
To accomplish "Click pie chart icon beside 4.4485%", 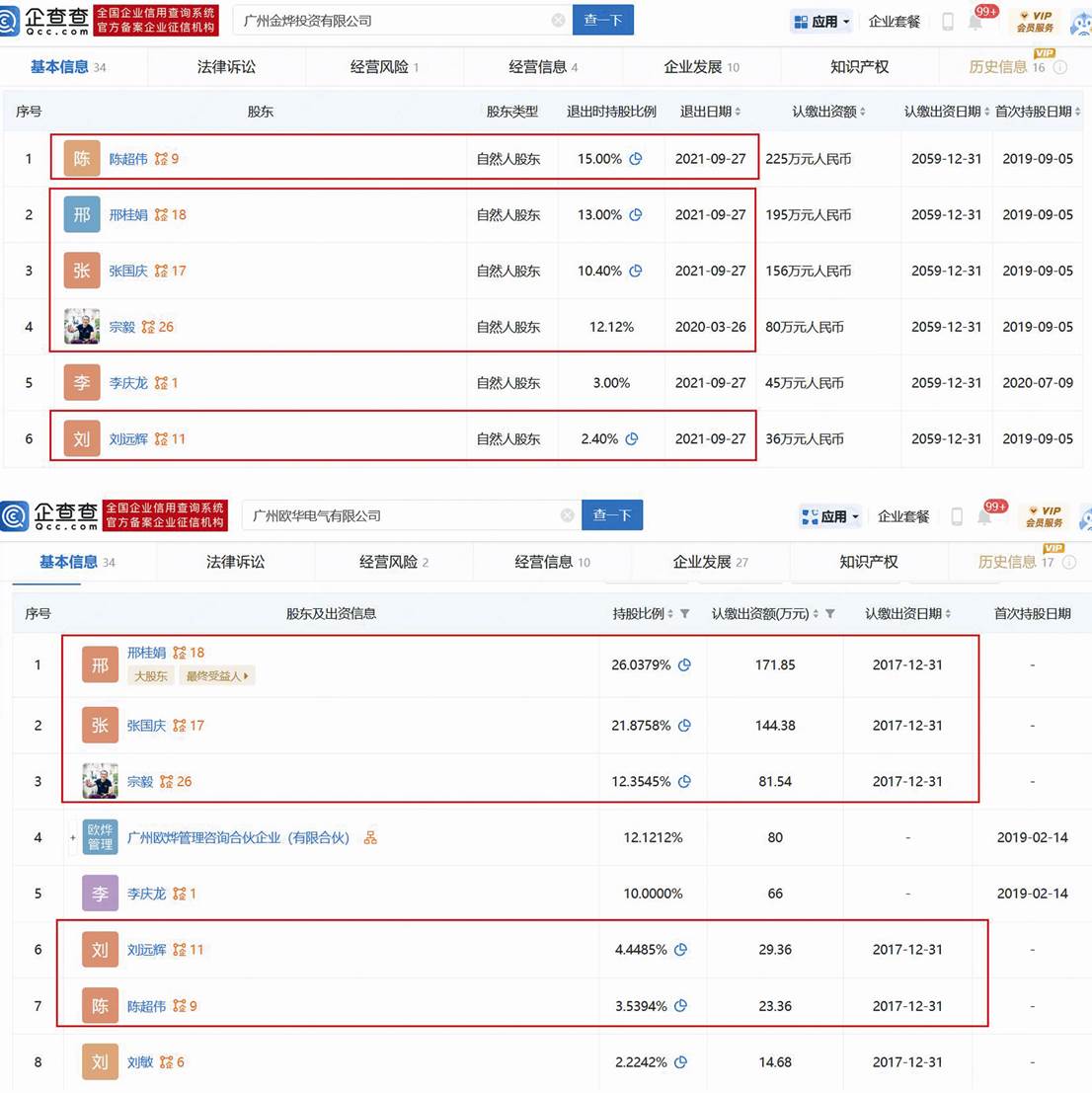I will [680, 950].
